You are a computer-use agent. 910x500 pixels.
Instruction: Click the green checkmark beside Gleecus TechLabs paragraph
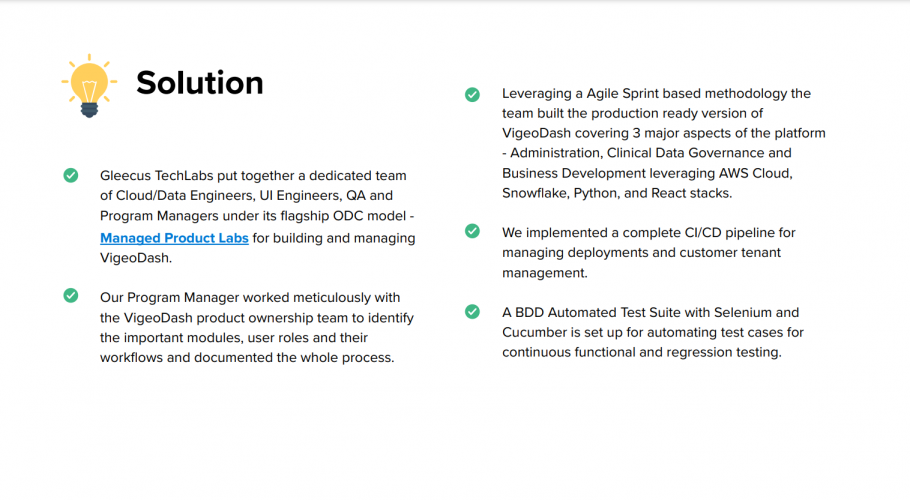tap(71, 175)
